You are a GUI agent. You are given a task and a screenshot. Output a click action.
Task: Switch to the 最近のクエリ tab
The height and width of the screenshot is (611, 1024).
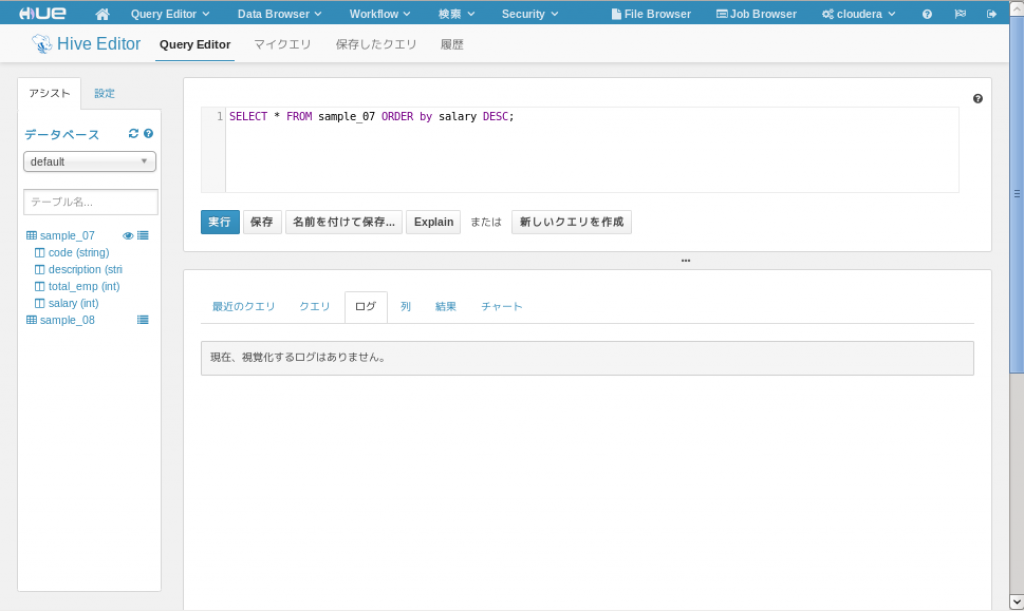(x=244, y=307)
